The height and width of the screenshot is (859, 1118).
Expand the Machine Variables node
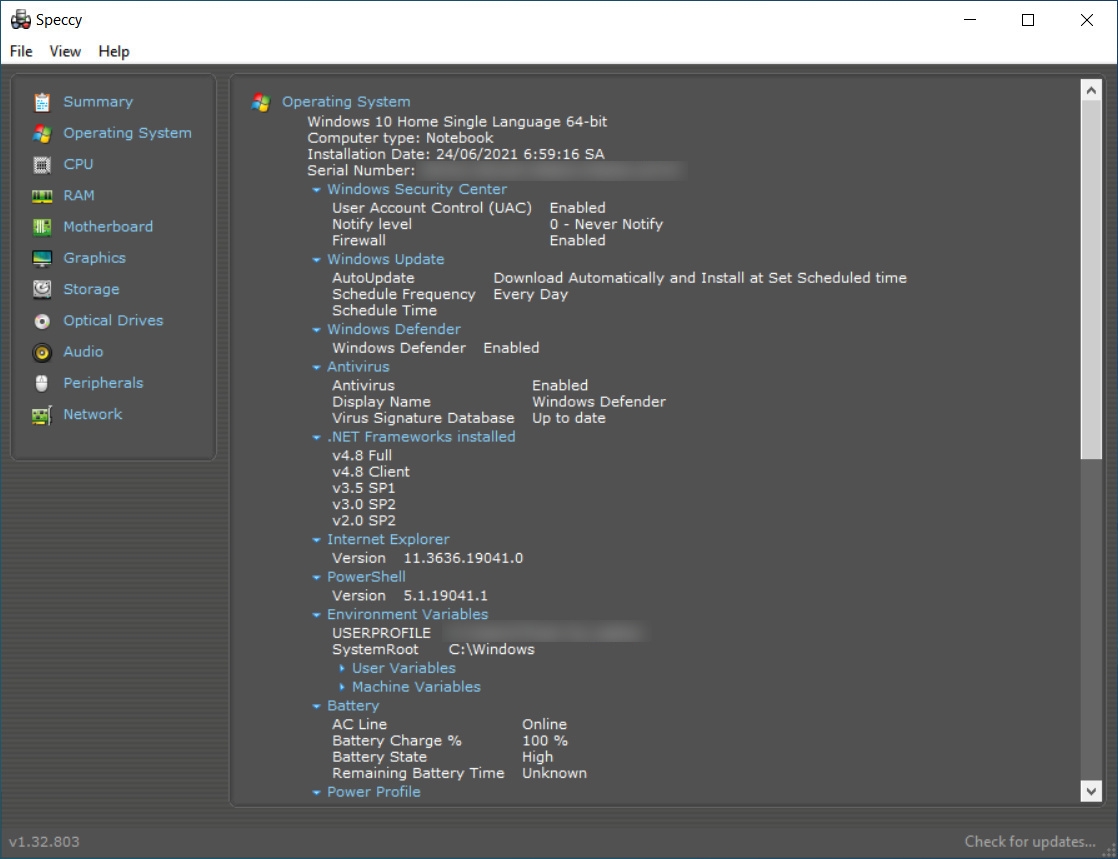pyautogui.click(x=342, y=687)
